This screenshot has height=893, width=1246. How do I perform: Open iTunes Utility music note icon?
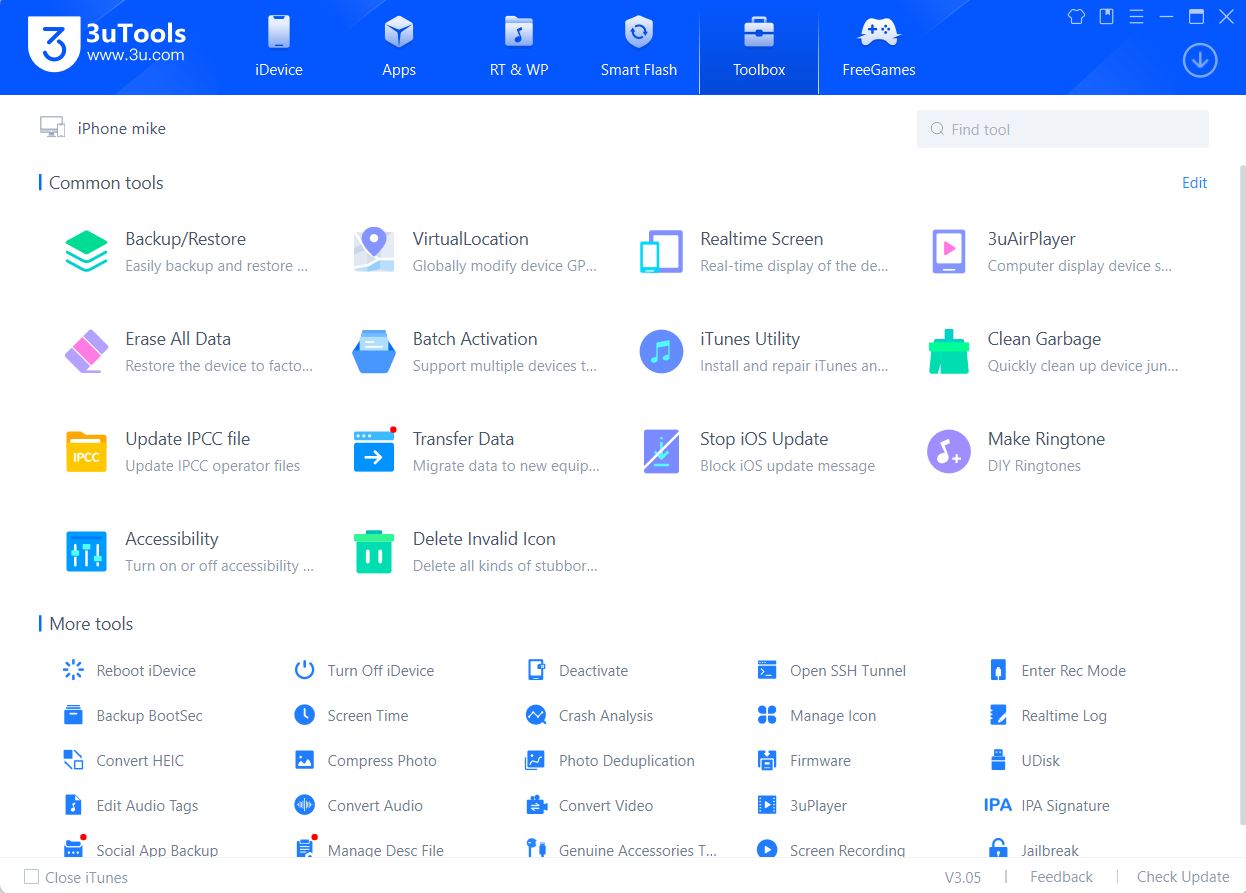(661, 351)
